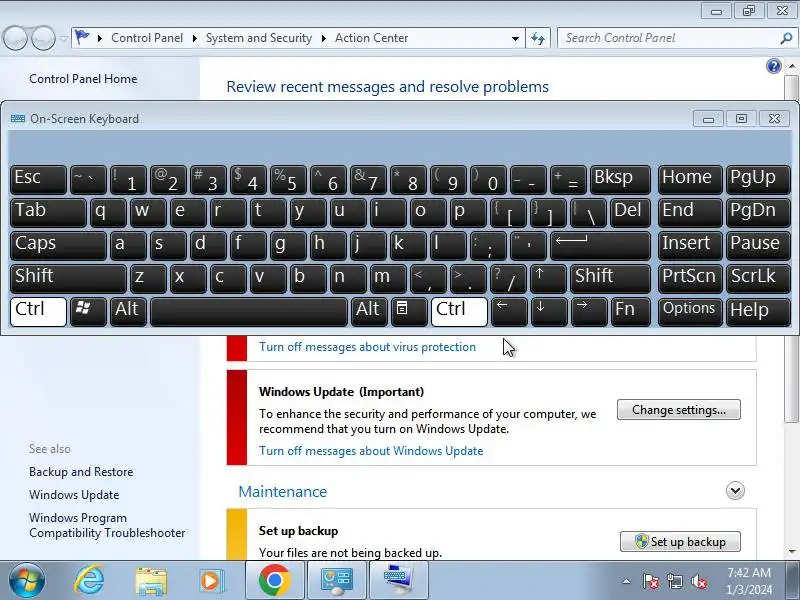Click the Change settings button
Screen dimensions: 800x600
(x=679, y=410)
